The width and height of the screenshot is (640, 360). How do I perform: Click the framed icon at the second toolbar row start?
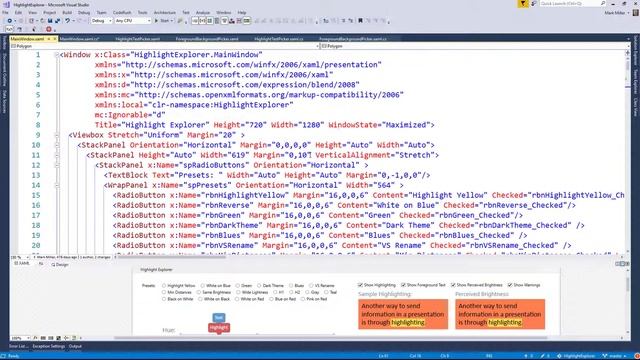[x=9, y=29]
